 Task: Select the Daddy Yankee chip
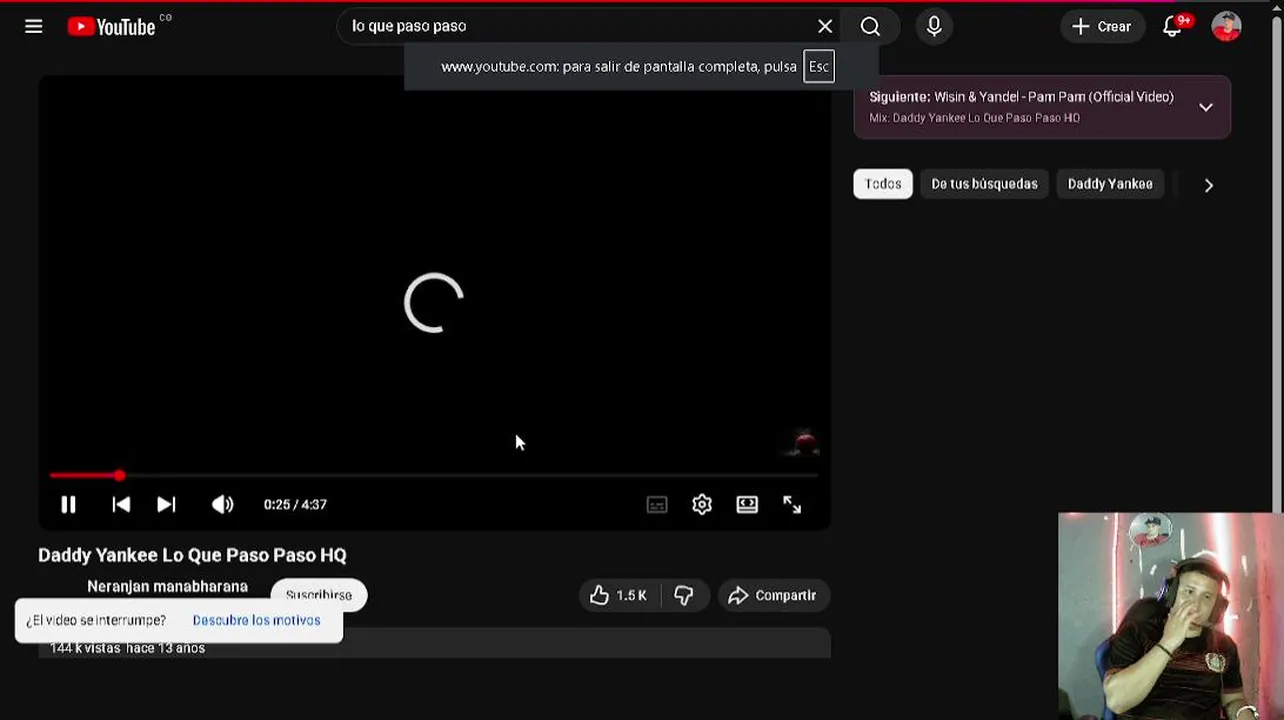pyautogui.click(x=1110, y=184)
